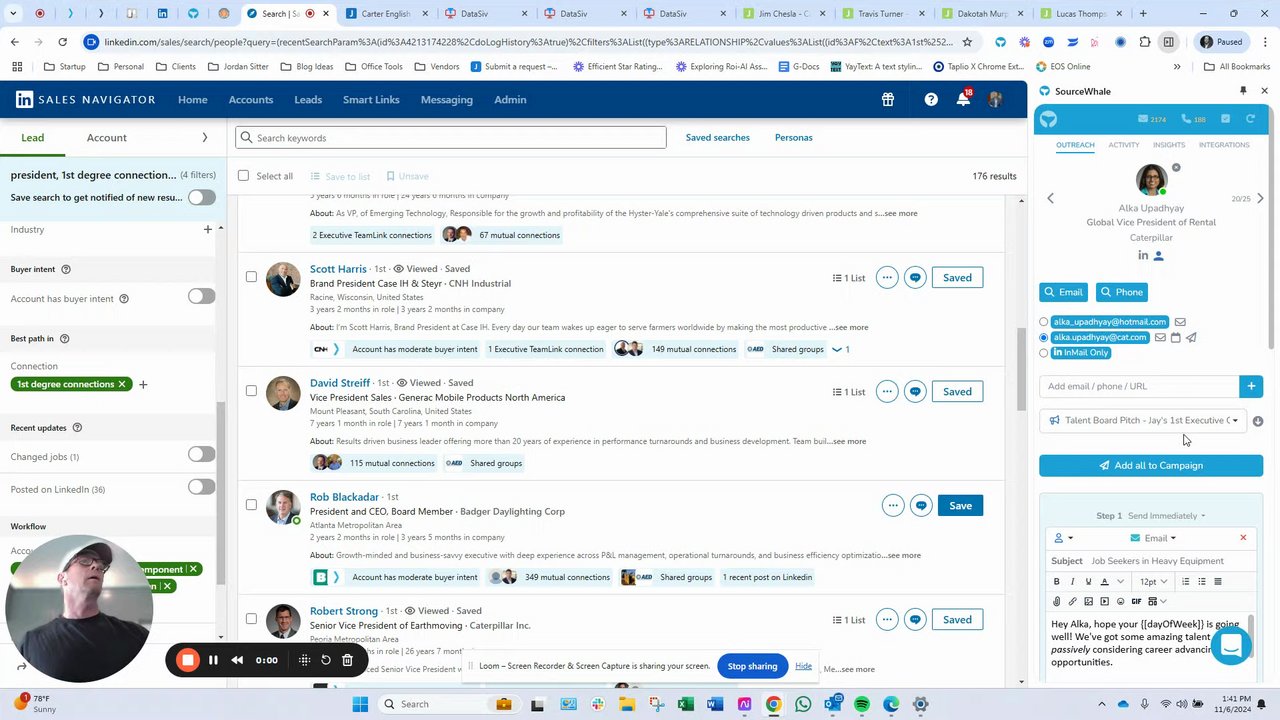Open the Sales Navigator help question mark
Viewport: 1280px width, 720px height.
[931, 99]
